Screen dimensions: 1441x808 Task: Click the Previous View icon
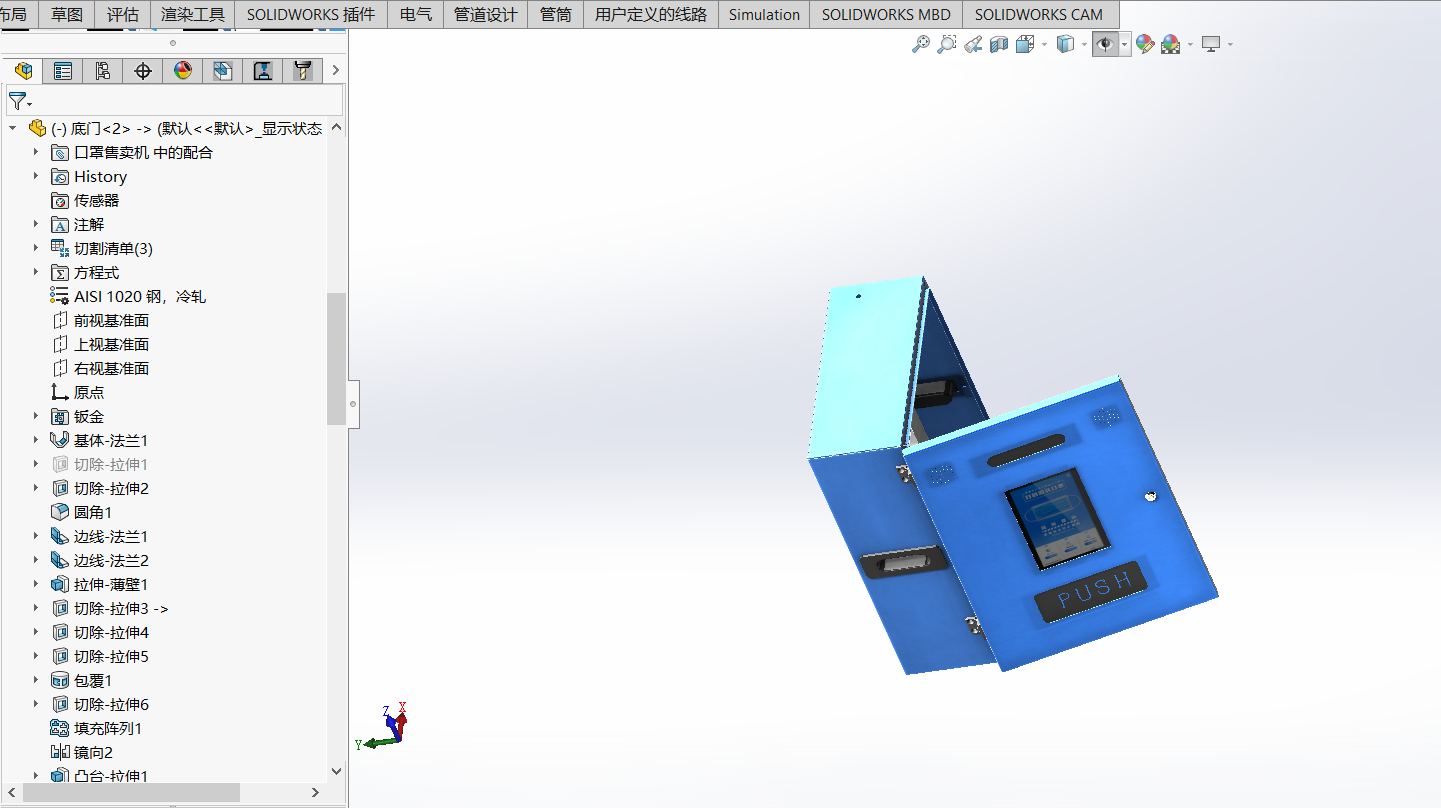(973, 44)
